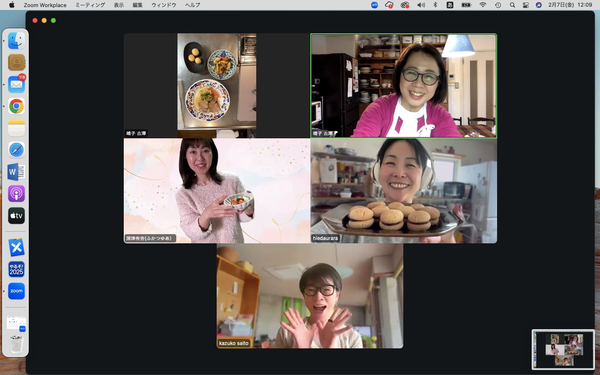Open Spotlight search

pyautogui.click(x=512, y=5)
